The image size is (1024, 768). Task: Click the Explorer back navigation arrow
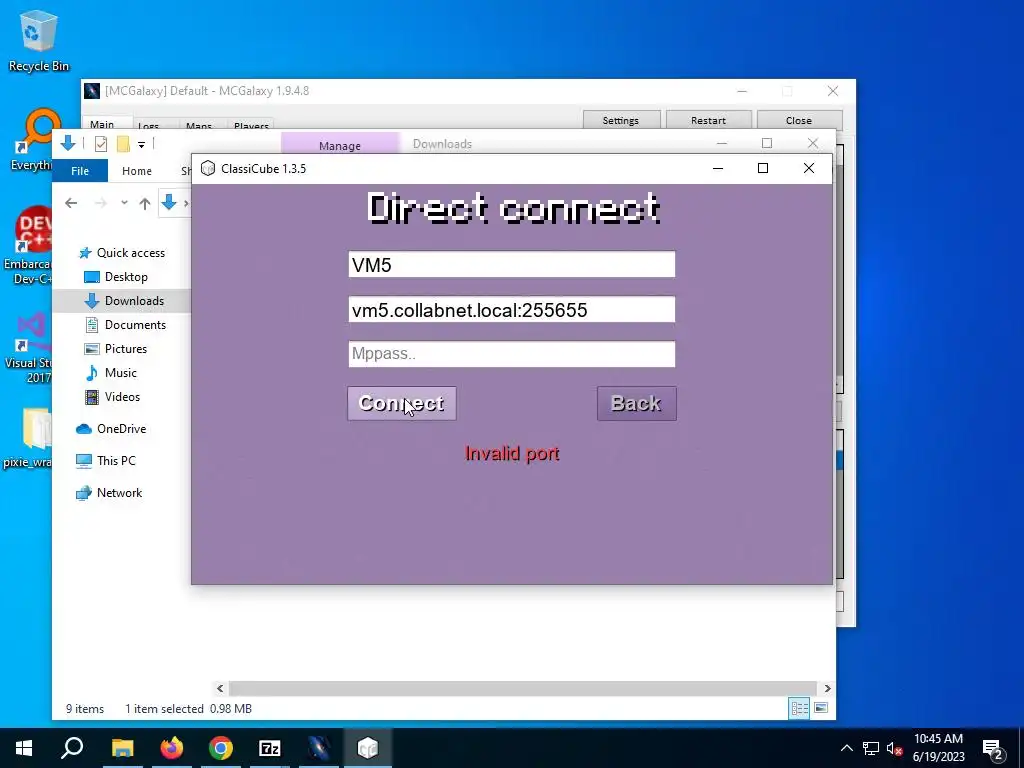(x=71, y=203)
